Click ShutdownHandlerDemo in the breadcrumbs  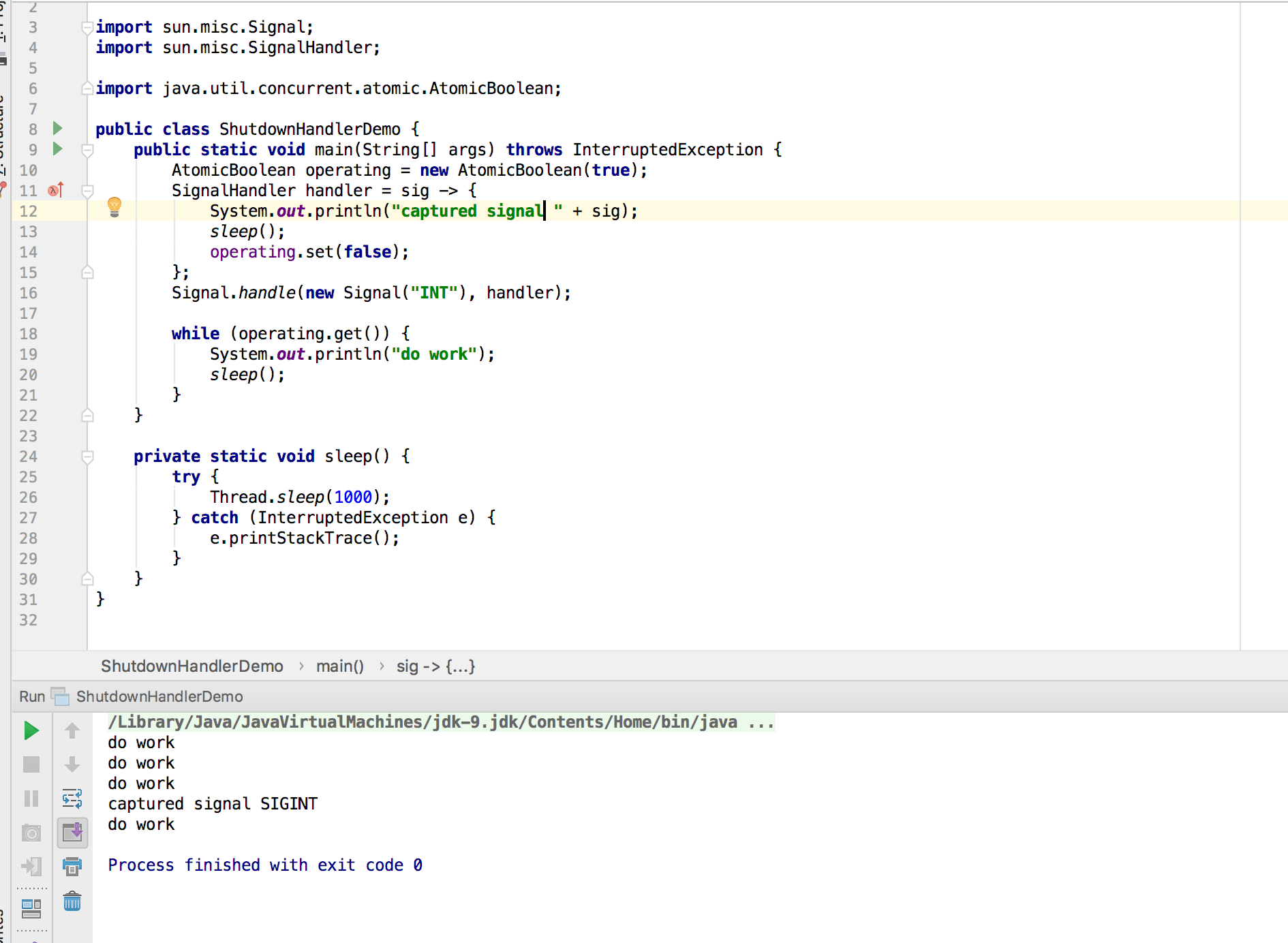(192, 666)
